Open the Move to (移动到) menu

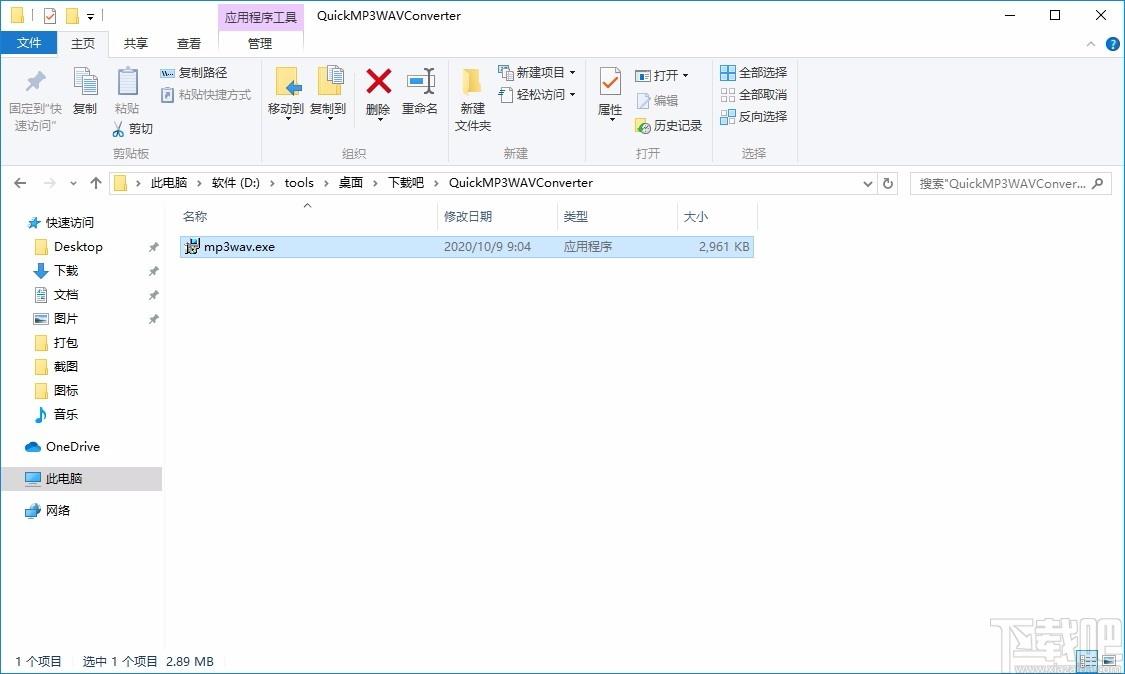pos(286,93)
